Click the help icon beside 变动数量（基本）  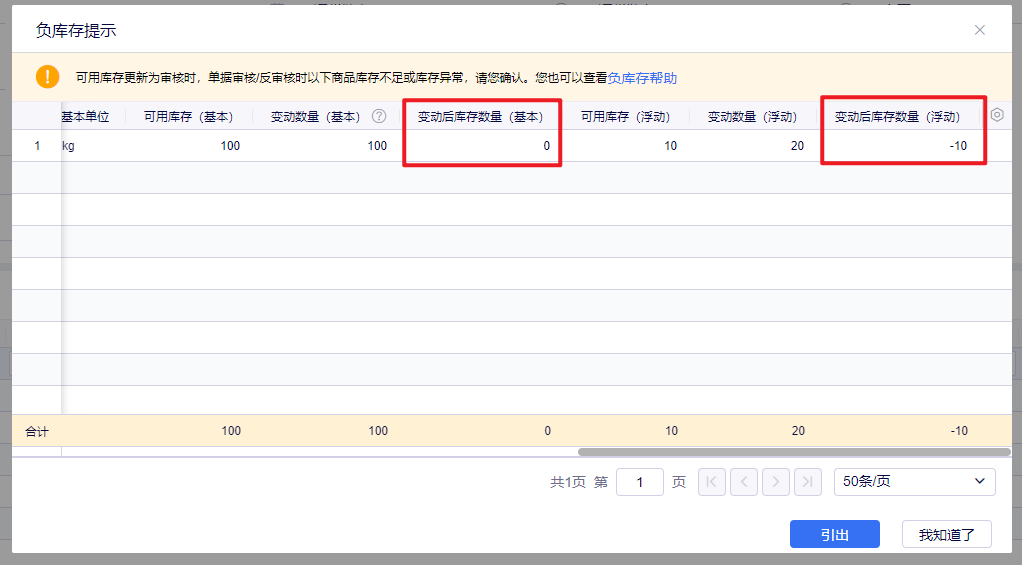point(379,116)
